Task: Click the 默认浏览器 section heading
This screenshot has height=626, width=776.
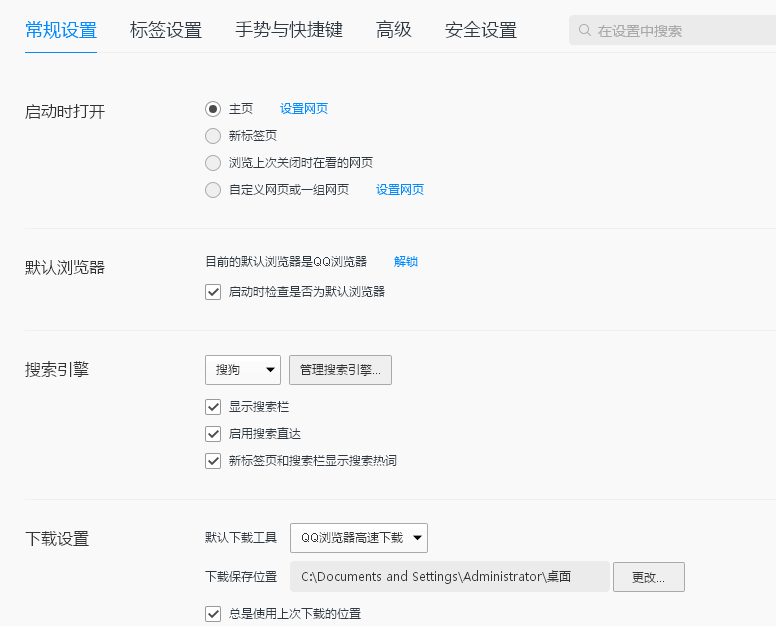Action: 65,268
